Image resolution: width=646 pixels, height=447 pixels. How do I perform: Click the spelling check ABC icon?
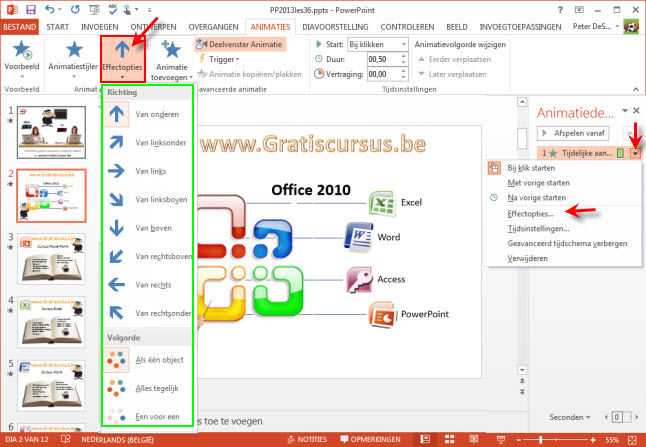point(112,9)
